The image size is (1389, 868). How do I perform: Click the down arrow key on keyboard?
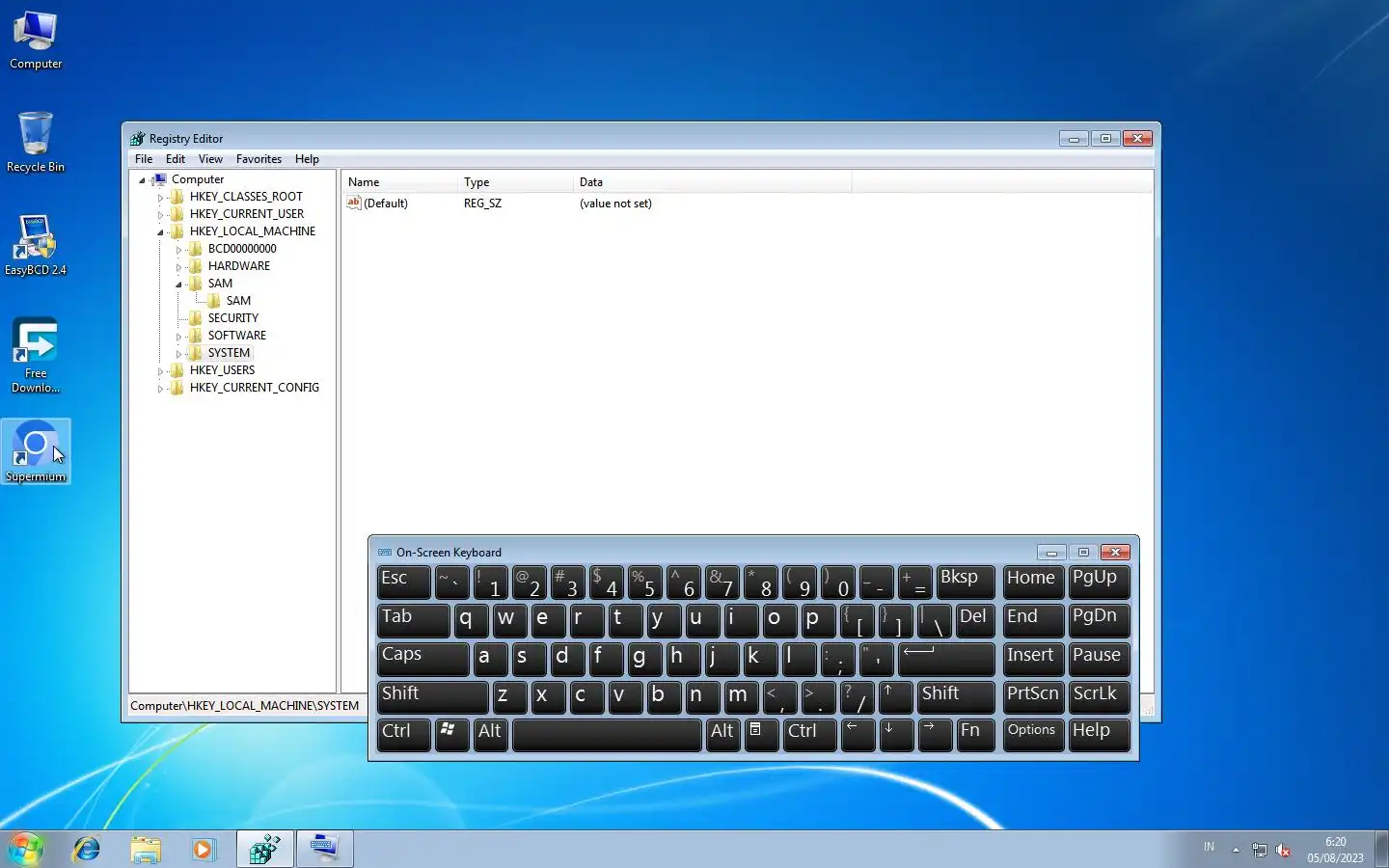pyautogui.click(x=896, y=735)
